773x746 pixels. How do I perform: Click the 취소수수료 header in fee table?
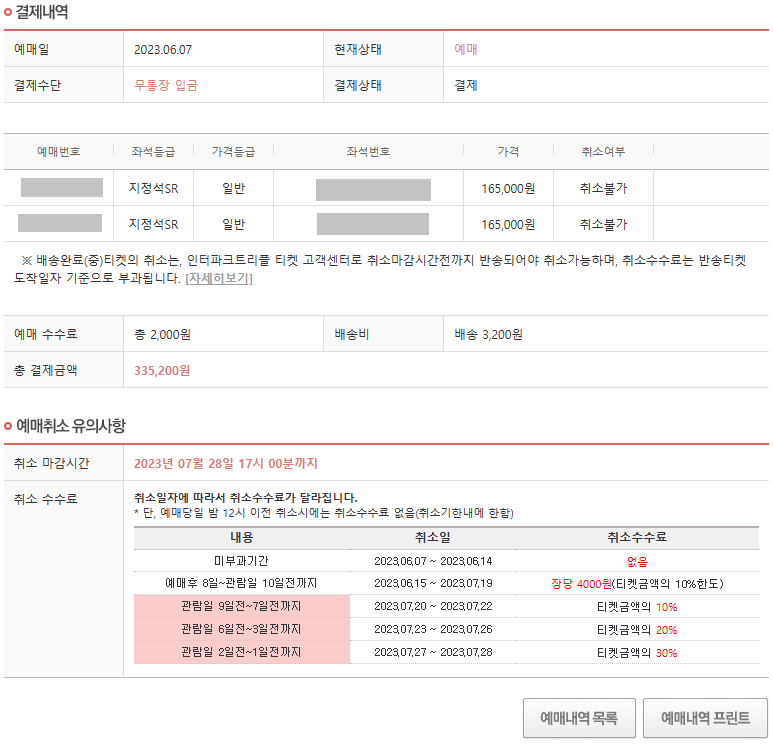pyautogui.click(x=637, y=537)
